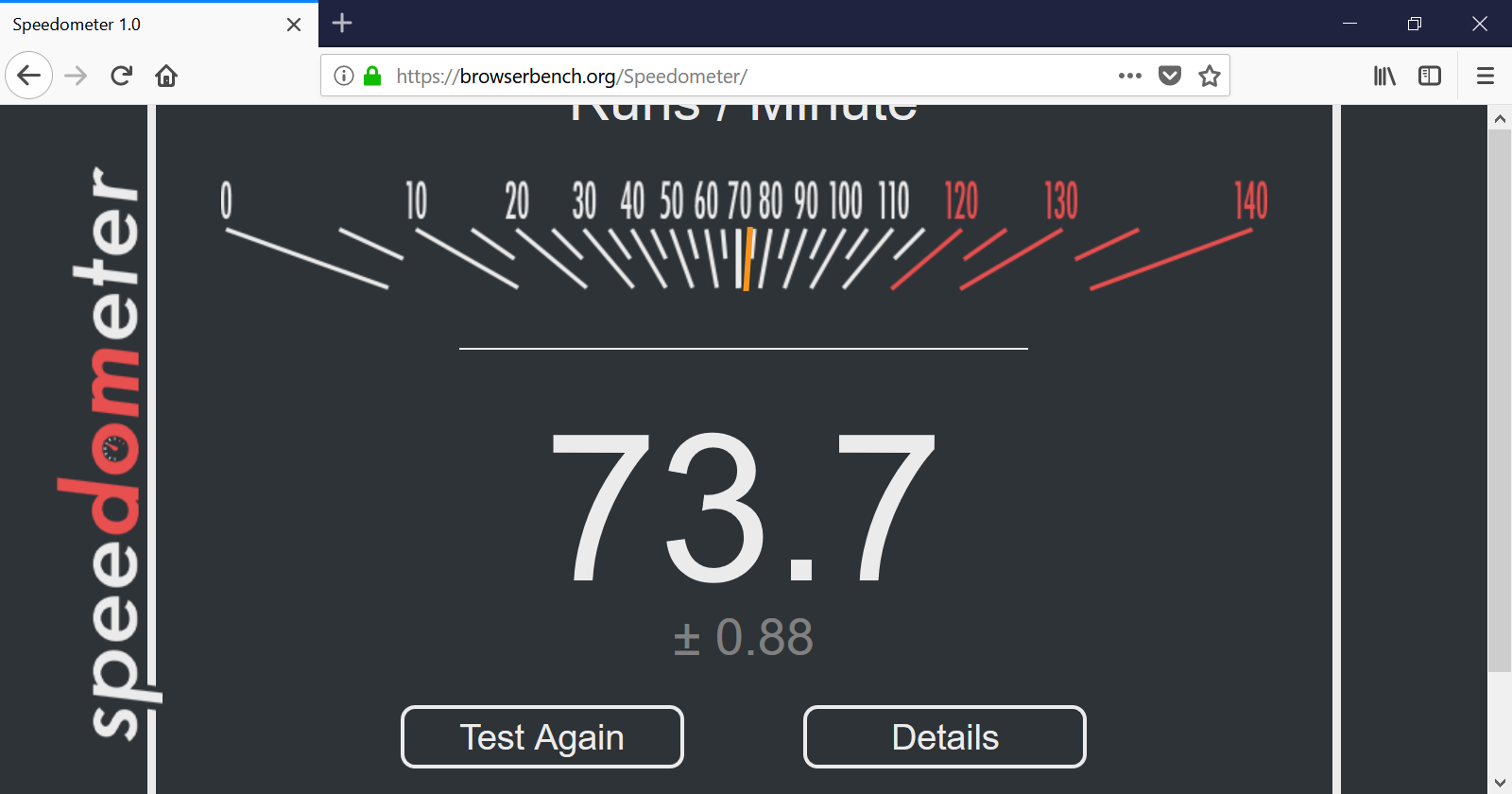Select the Speedometer 1.0 tab
This screenshot has width=1512, height=794.
[x=159, y=25]
